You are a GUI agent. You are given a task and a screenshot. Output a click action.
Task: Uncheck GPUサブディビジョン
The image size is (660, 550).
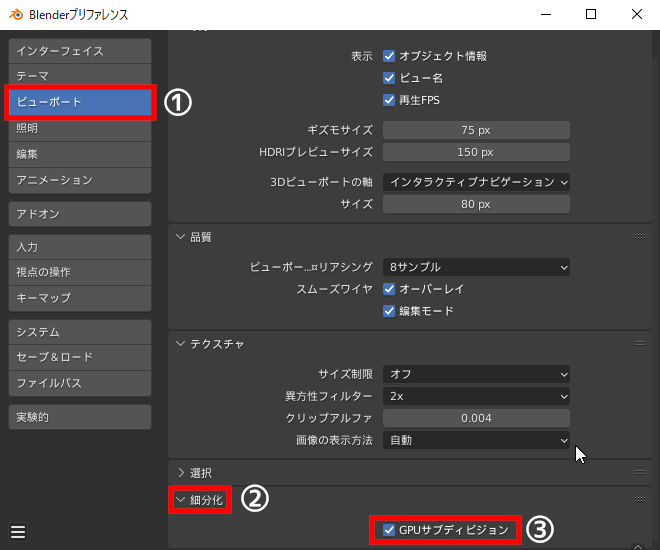pyautogui.click(x=389, y=530)
